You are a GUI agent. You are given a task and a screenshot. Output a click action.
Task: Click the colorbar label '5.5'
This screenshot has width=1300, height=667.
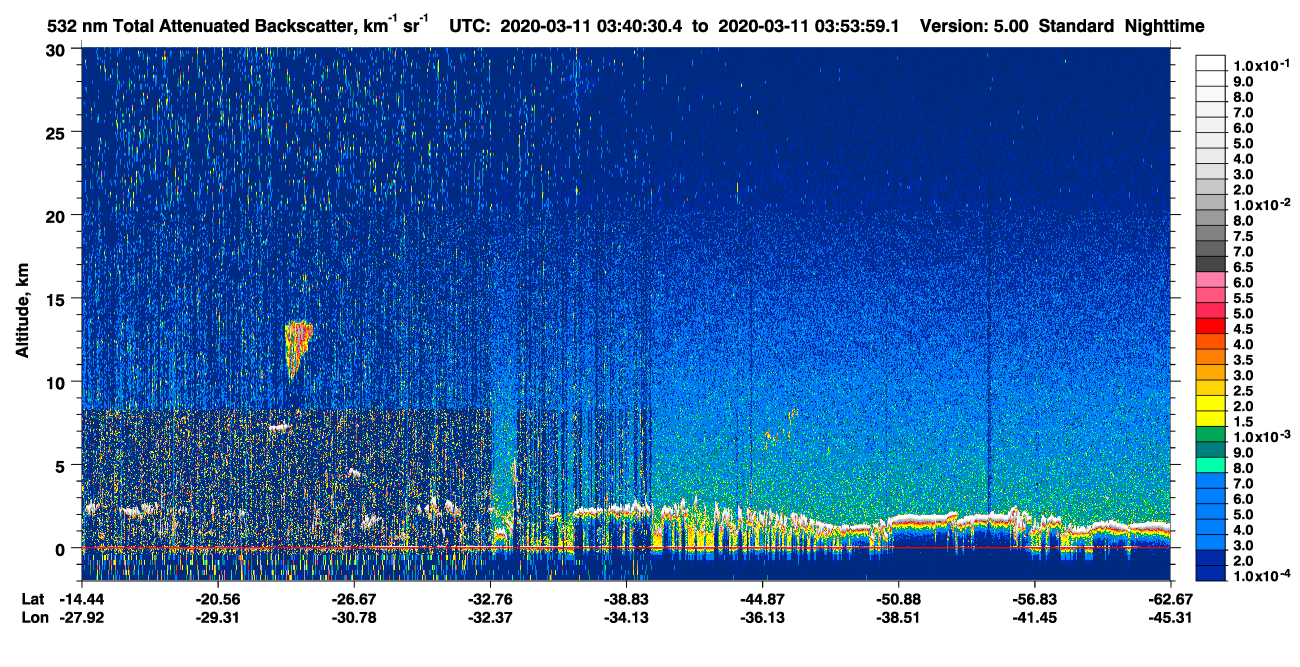1243,298
